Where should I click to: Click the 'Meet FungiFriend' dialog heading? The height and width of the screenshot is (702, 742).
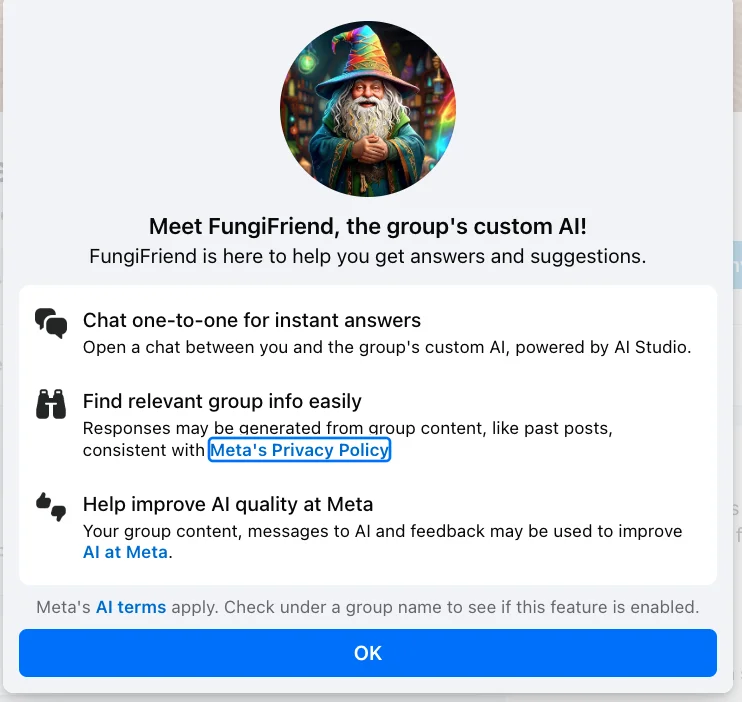pos(368,226)
